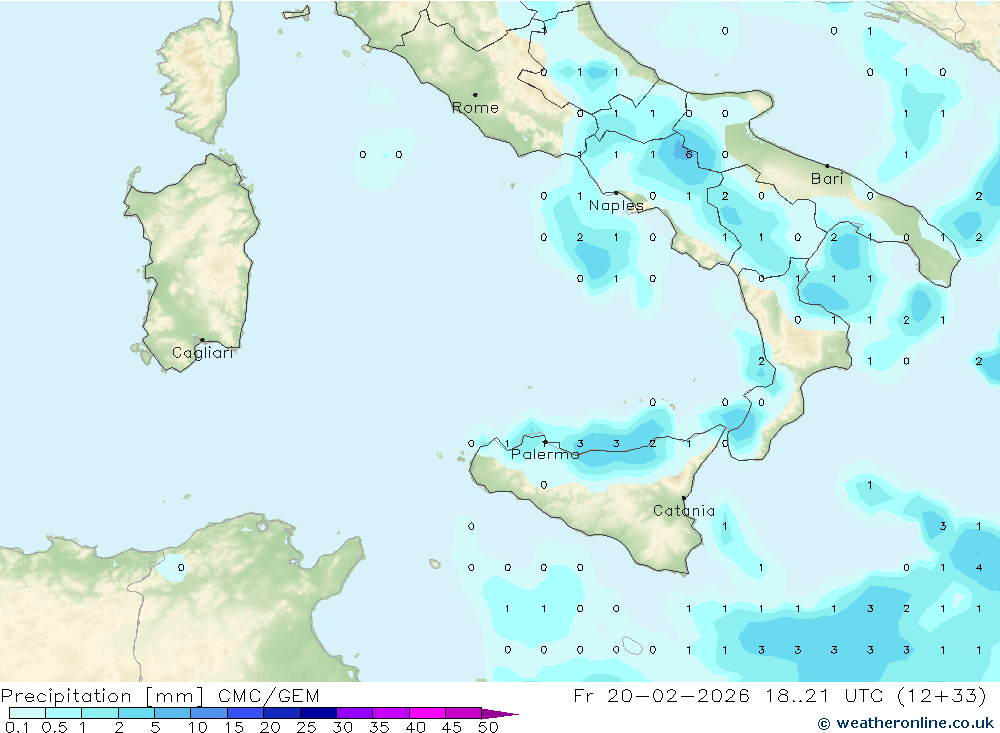Viewport: 1000px width, 733px height.
Task: Click the legend arrow tip above 50 mm
Action: [x=501, y=714]
